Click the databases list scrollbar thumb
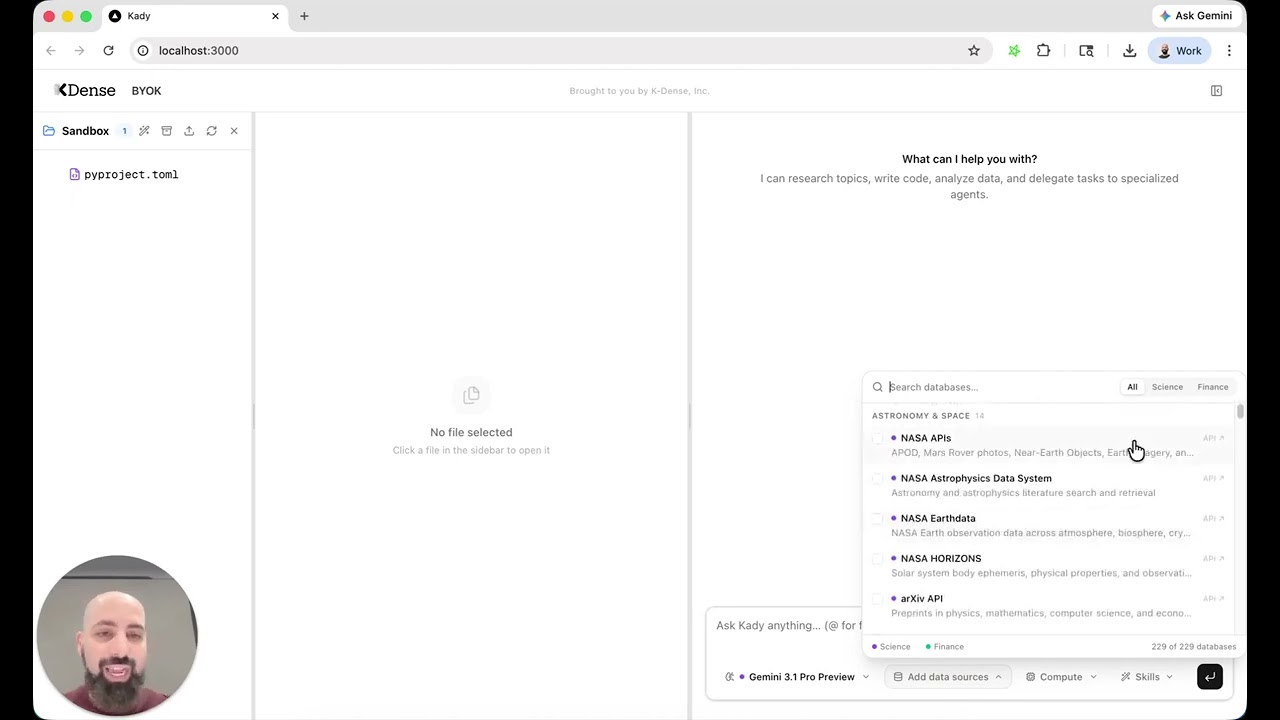Viewport: 1280px width, 720px height. [x=1240, y=411]
